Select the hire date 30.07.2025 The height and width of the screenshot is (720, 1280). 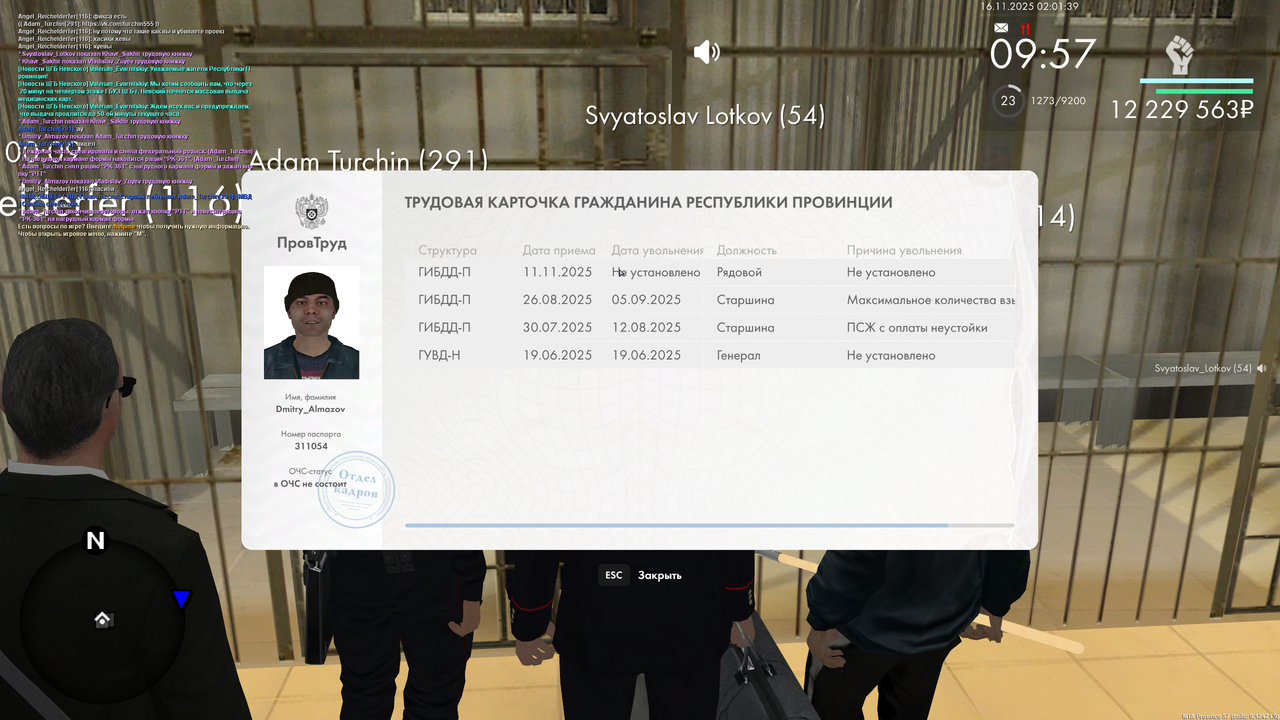tap(557, 328)
